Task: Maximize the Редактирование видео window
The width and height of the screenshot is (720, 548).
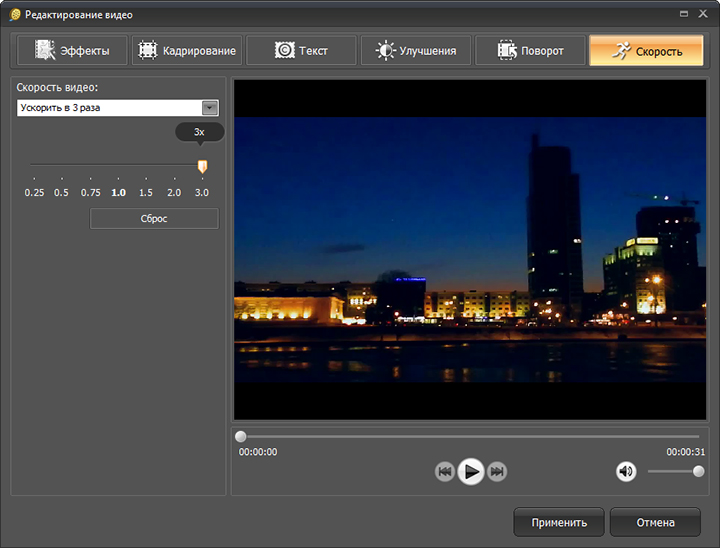Action: point(684,14)
